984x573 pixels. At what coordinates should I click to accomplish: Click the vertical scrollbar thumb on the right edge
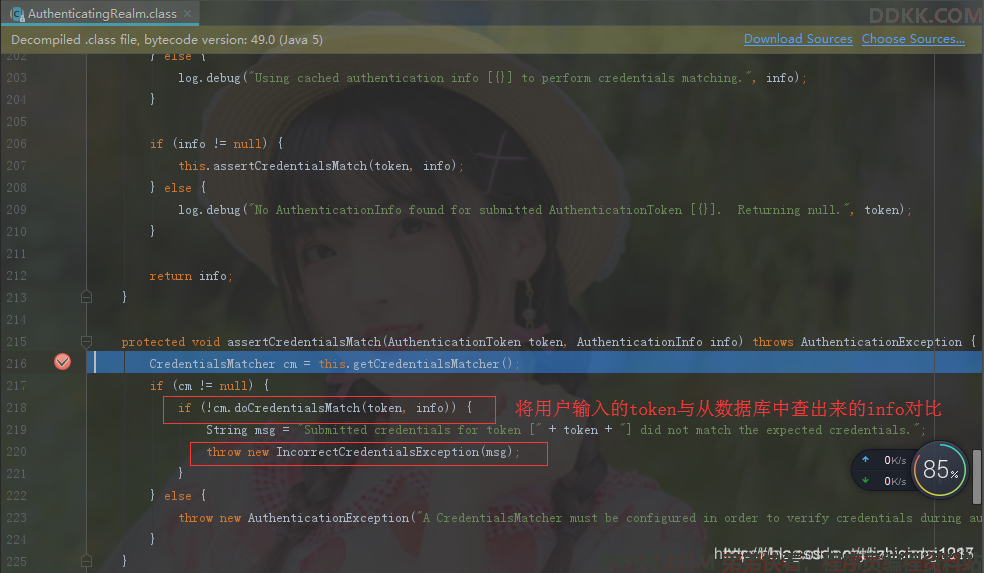(976, 476)
